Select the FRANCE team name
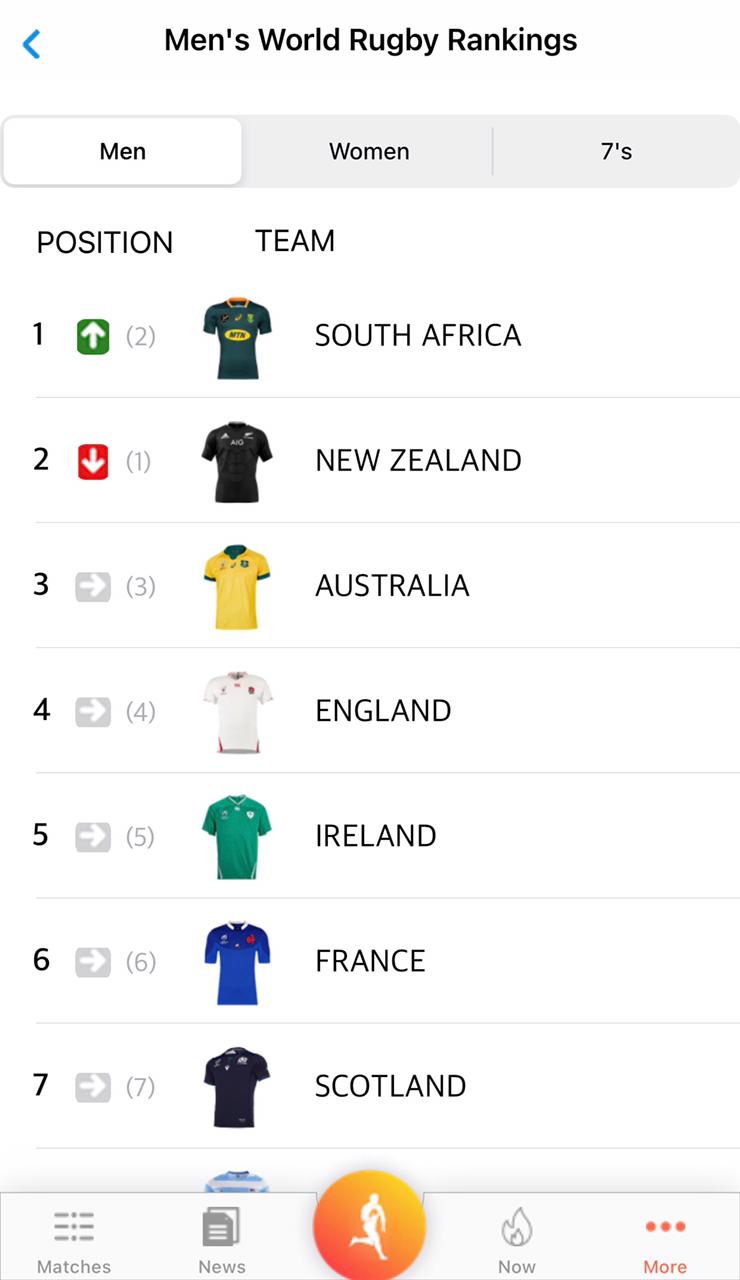This screenshot has width=740, height=1280. (370, 961)
